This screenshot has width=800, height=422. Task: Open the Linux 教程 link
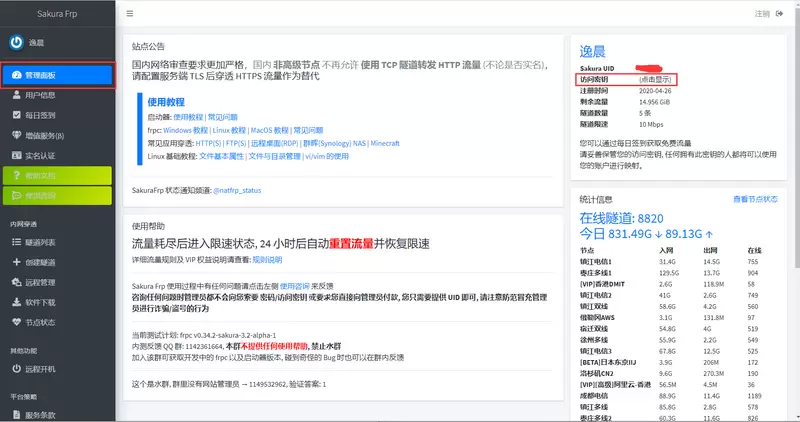pyautogui.click(x=230, y=130)
